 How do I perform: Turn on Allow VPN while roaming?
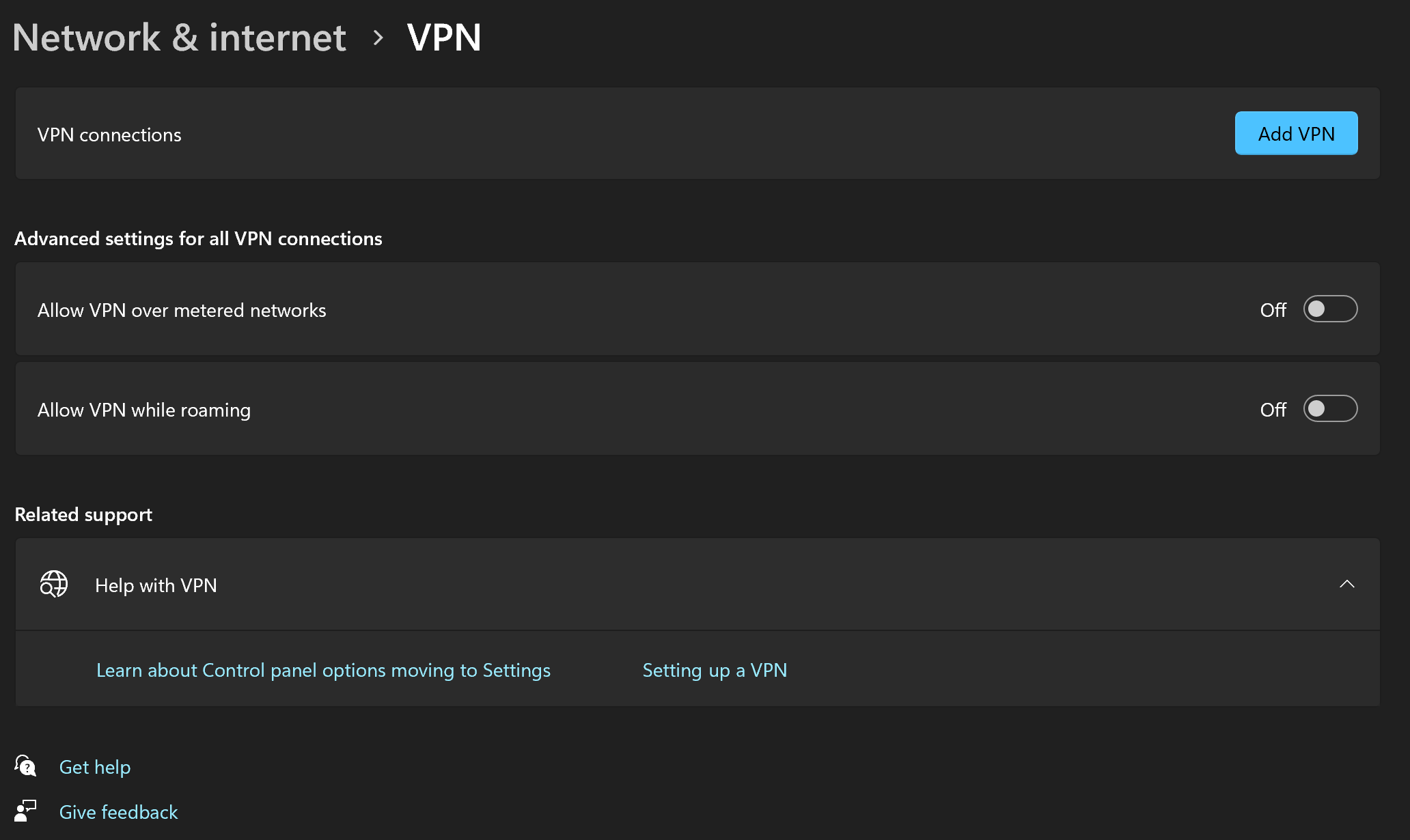1329,408
